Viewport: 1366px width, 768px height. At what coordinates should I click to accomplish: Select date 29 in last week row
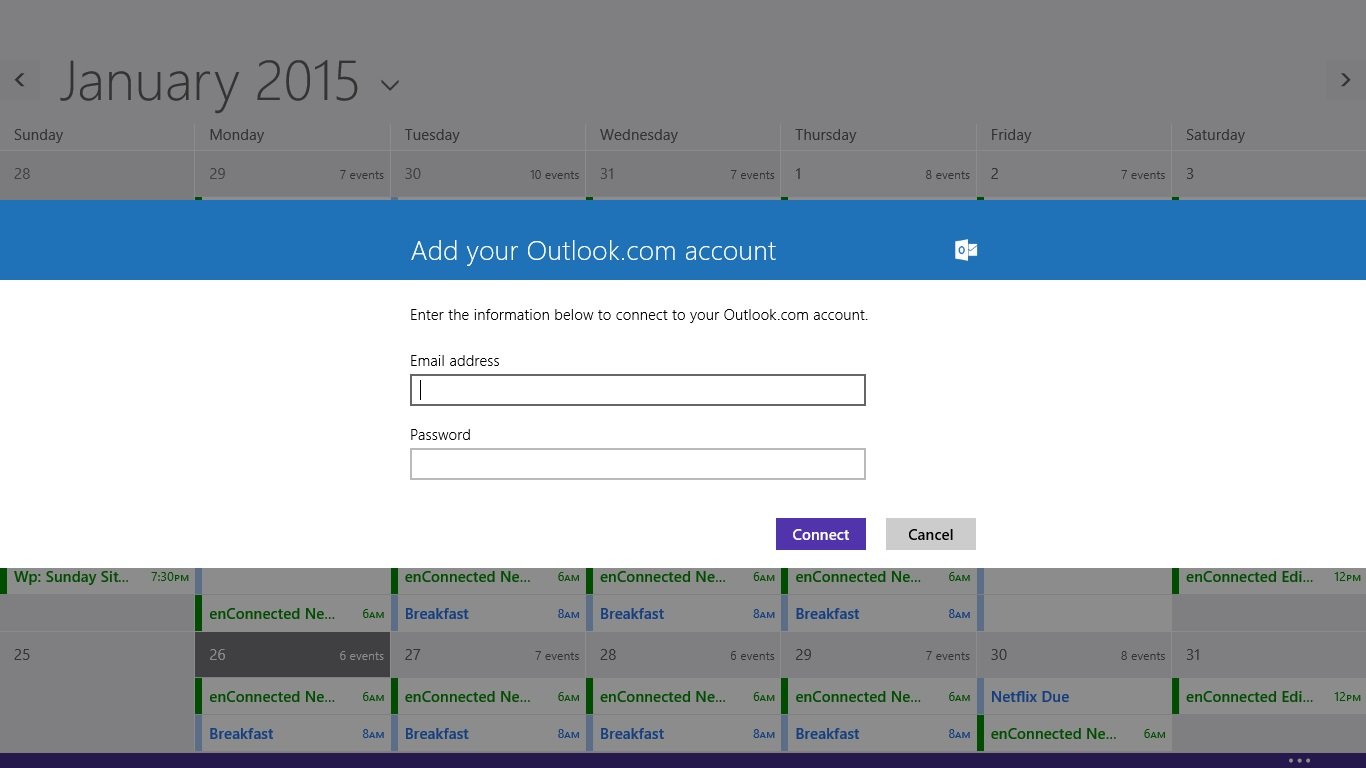[x=878, y=655]
